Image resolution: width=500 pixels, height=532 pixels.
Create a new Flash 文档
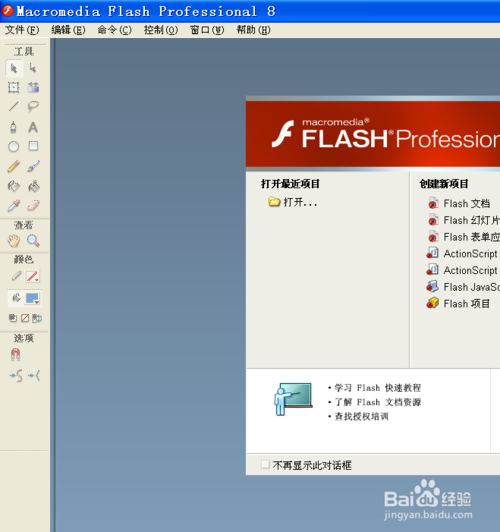click(459, 203)
